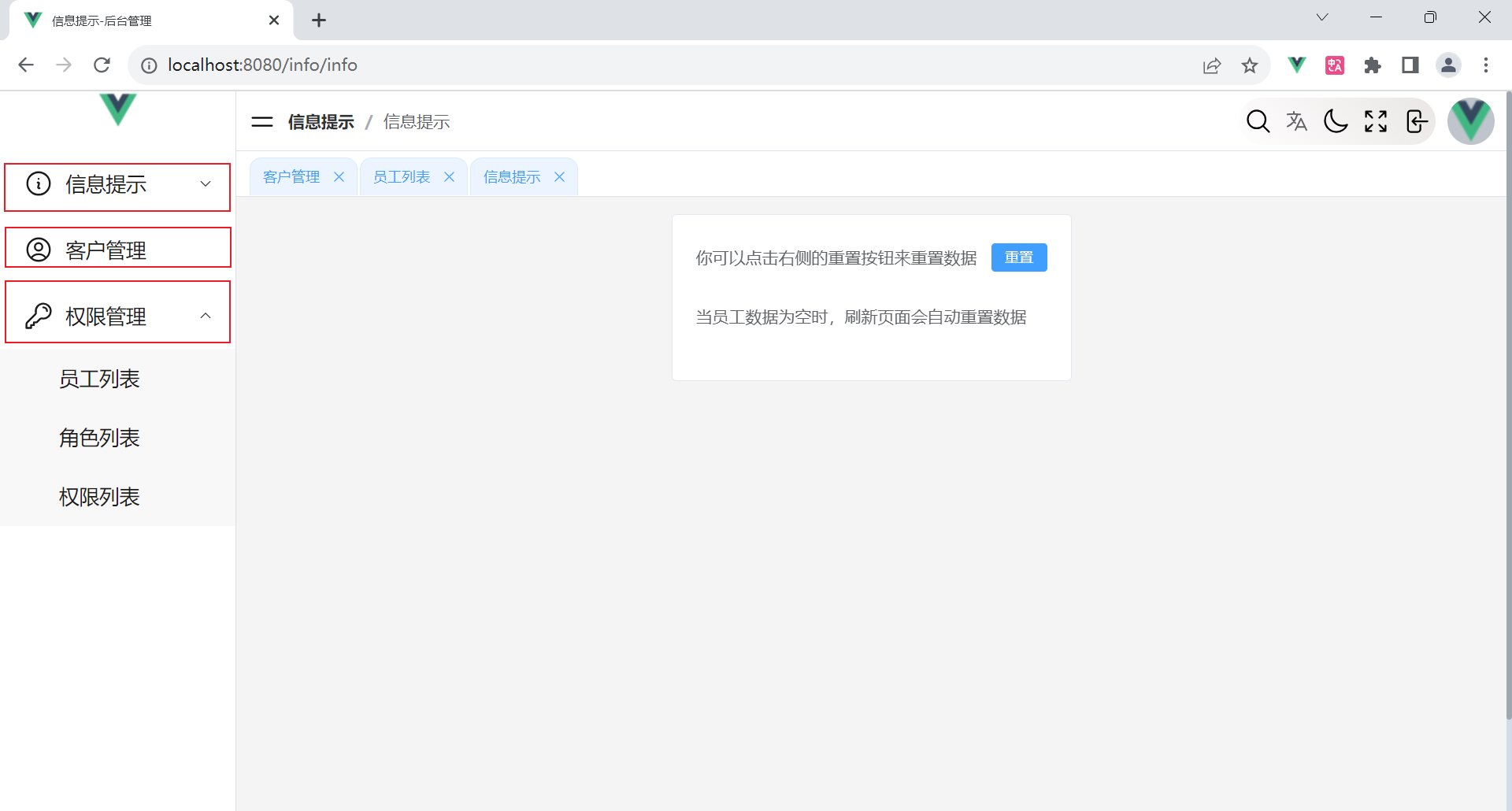This screenshot has height=811, width=1512.
Task: Open the search magnifier icon
Action: point(1258,121)
